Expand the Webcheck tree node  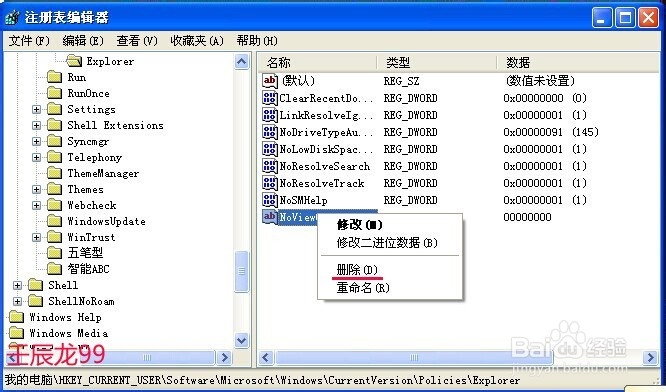(37, 206)
